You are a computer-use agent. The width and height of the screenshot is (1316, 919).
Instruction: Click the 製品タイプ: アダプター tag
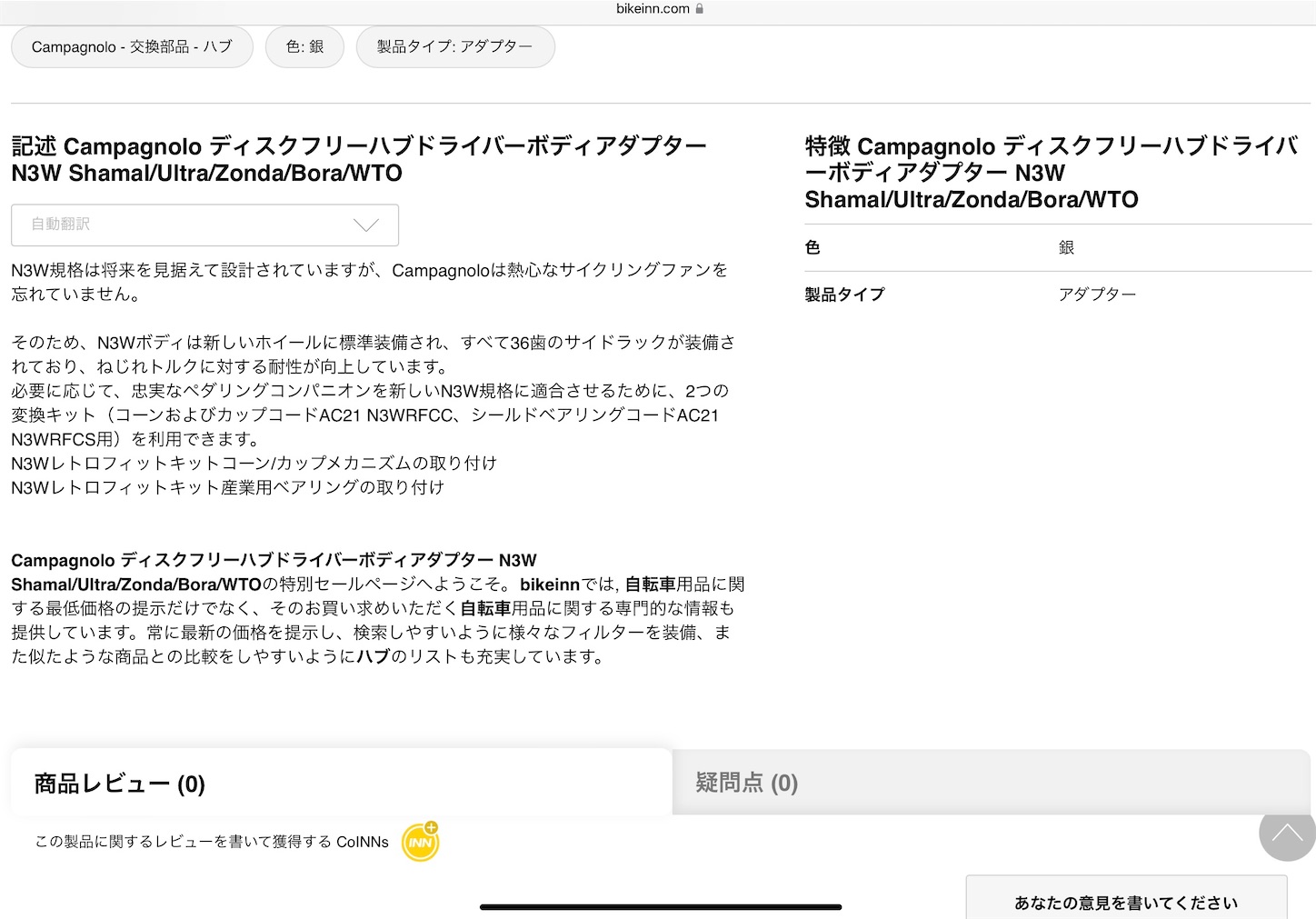pos(455,46)
